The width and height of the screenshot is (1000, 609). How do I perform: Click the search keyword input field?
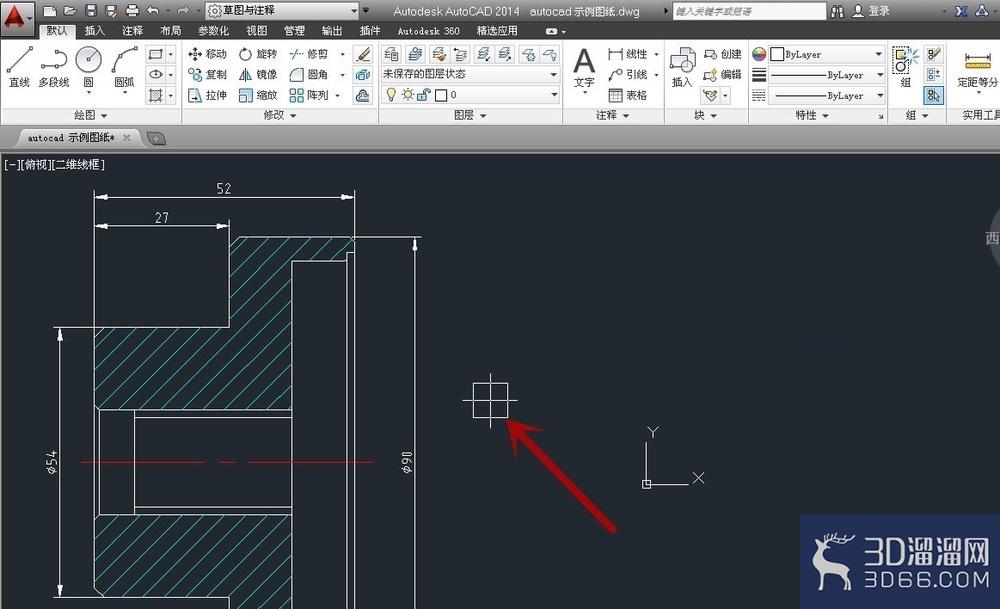pos(749,11)
